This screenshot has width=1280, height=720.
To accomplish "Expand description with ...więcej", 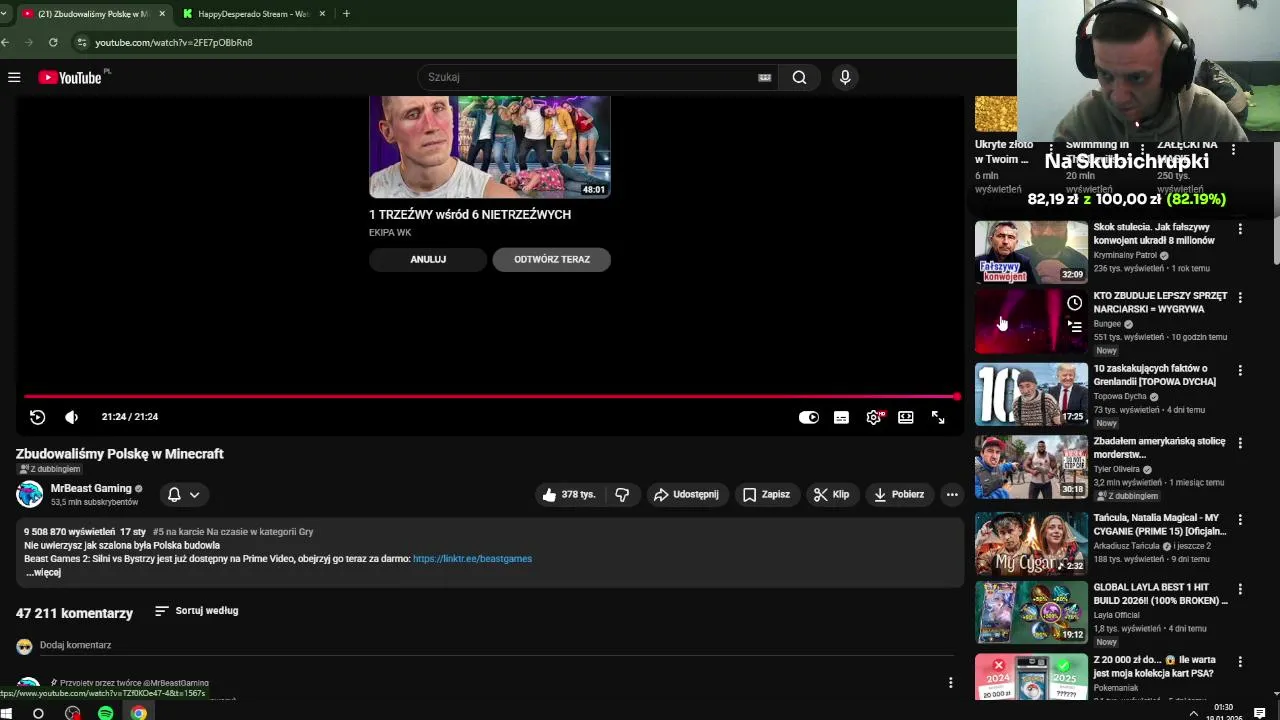I will 44,573.
